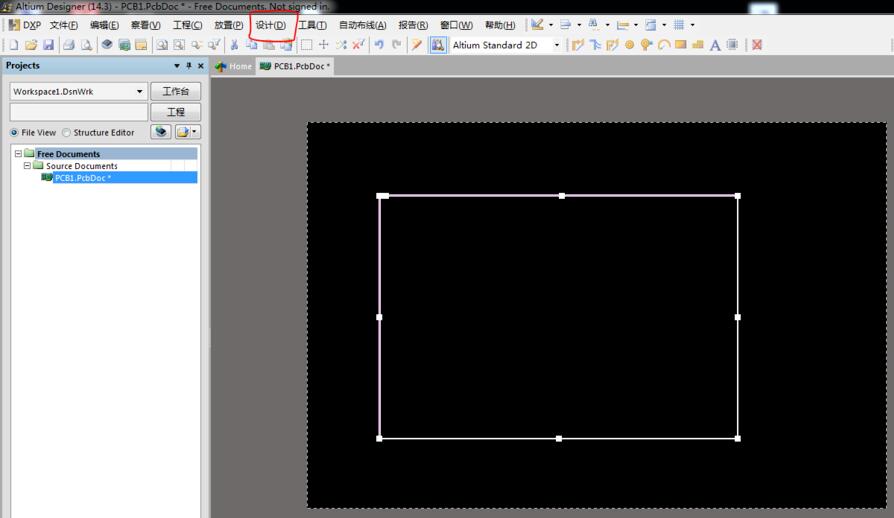Select the File View radio button
894x518 pixels.
coord(14,132)
